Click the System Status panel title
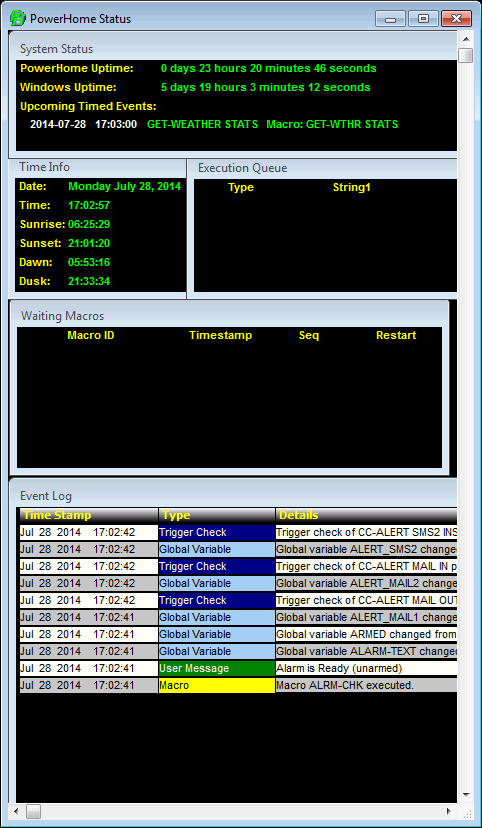The image size is (482, 828). point(56,49)
